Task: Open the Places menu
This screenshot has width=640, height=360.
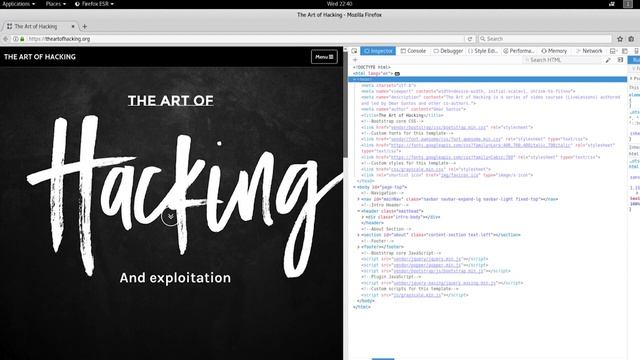Action: [56, 4]
